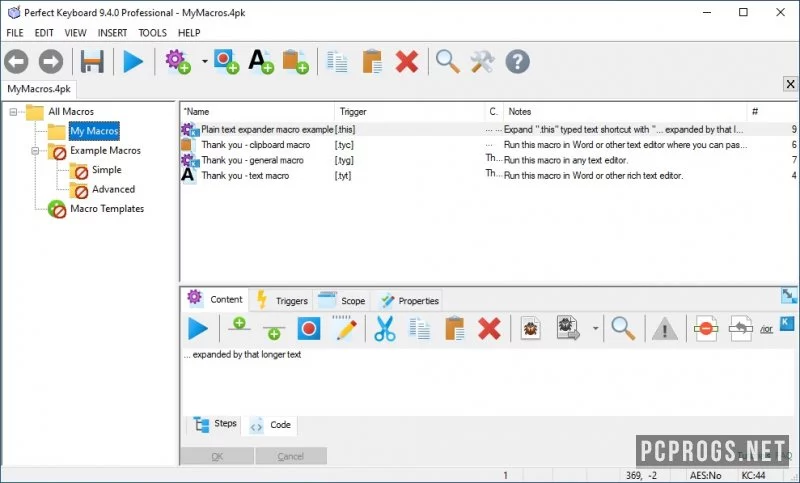The height and width of the screenshot is (483, 800).
Task: Add new general macro gear icon
Action: 178,62
